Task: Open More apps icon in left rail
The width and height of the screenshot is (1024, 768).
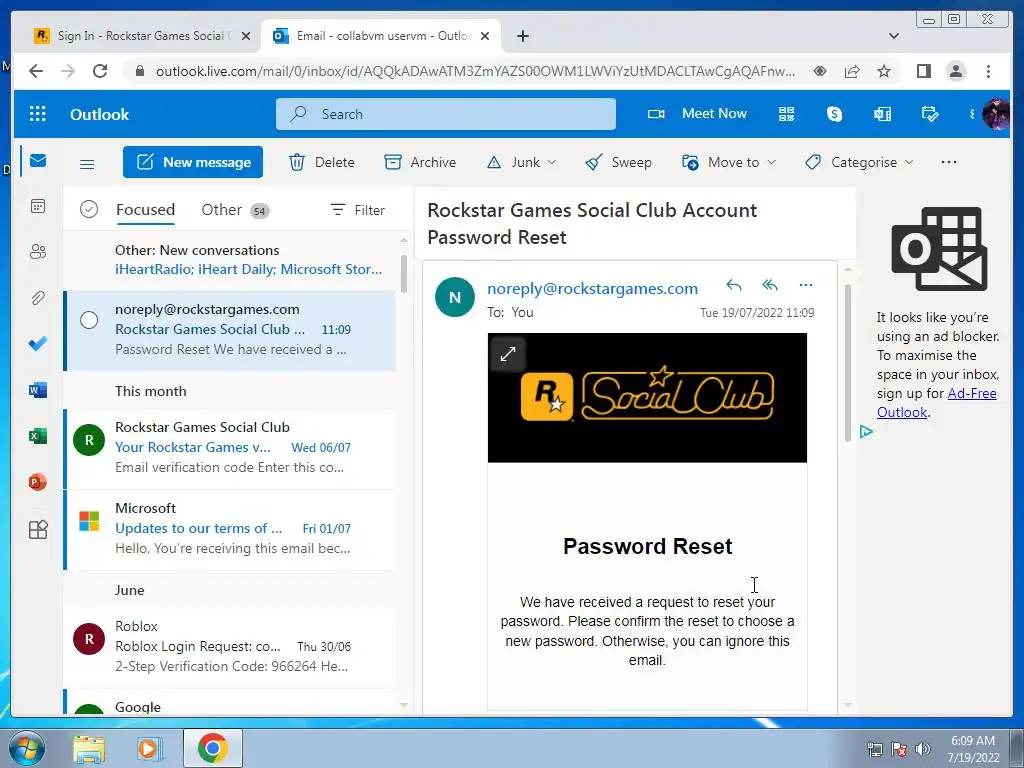Action: pos(38,529)
